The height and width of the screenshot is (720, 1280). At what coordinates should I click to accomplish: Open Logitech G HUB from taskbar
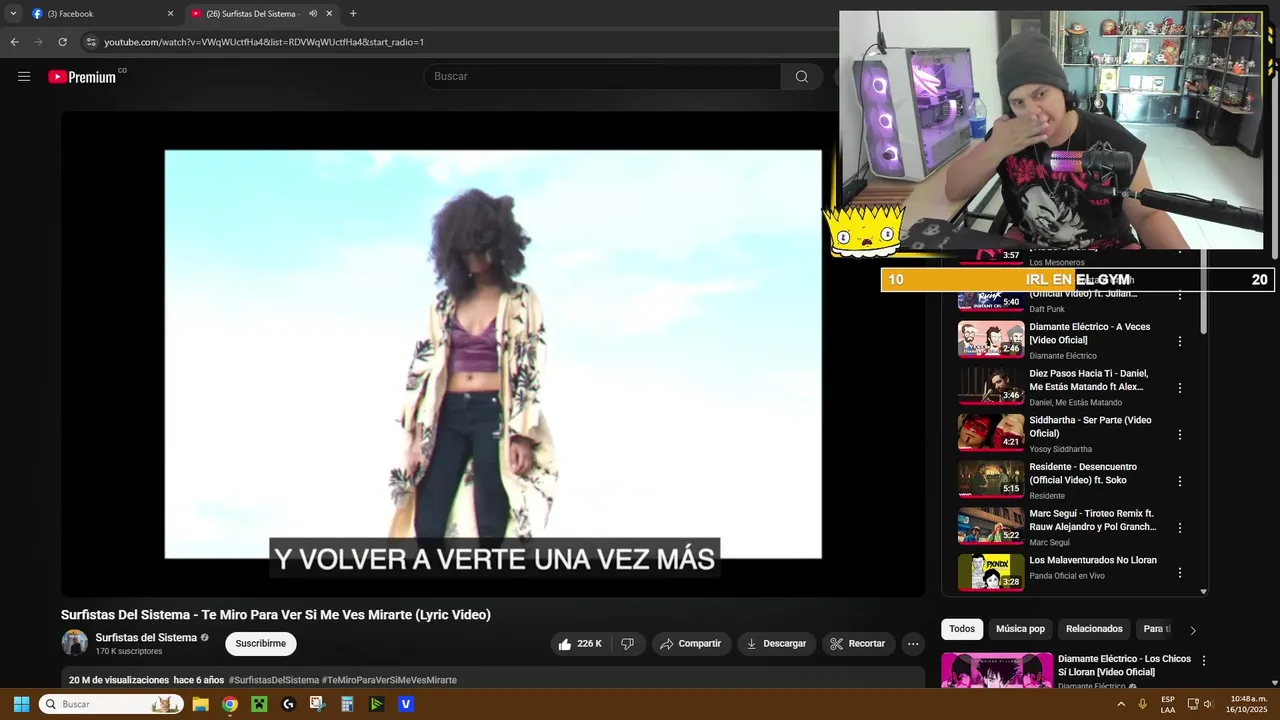click(x=289, y=704)
